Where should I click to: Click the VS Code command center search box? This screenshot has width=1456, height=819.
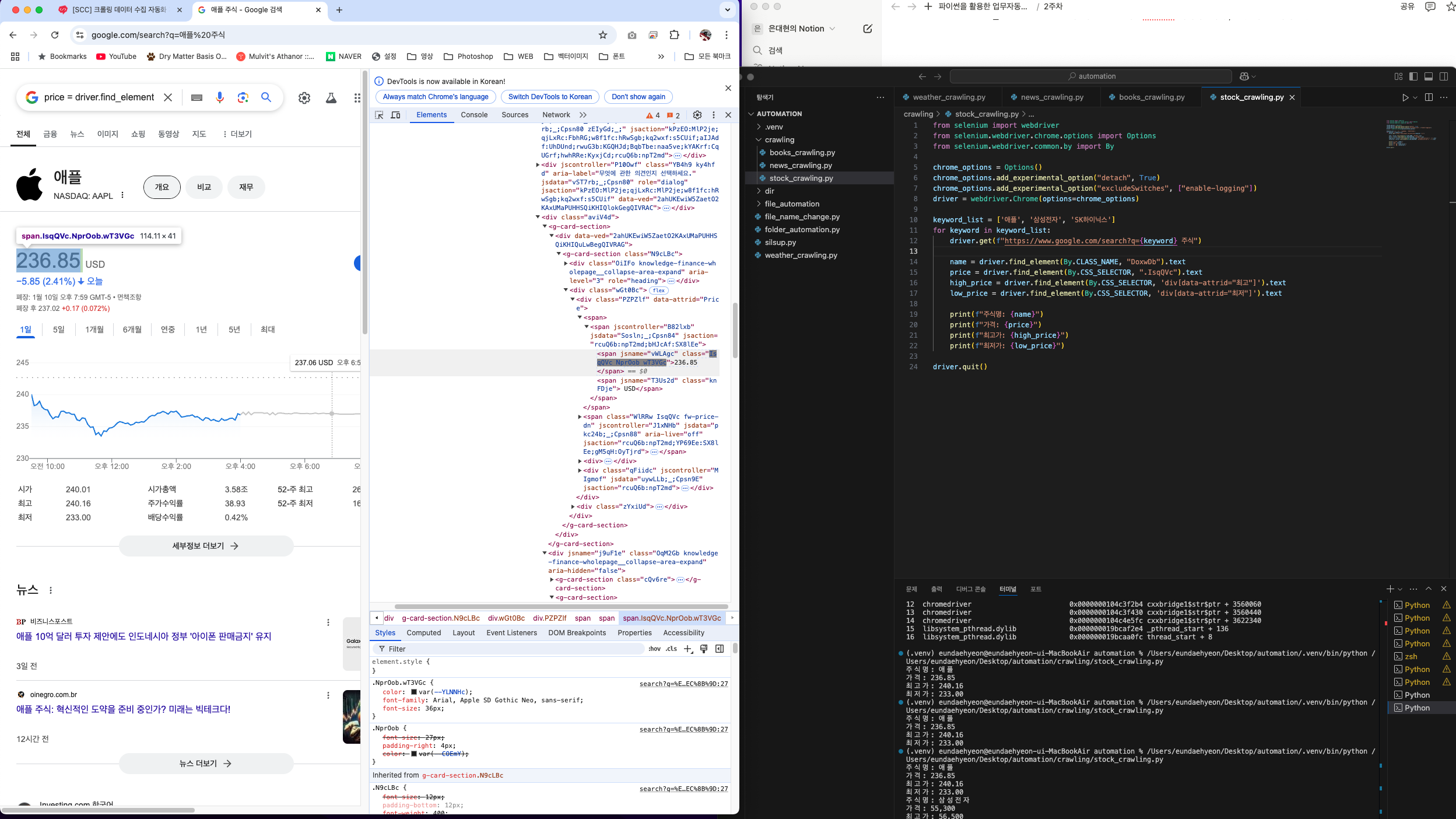tap(1090, 76)
